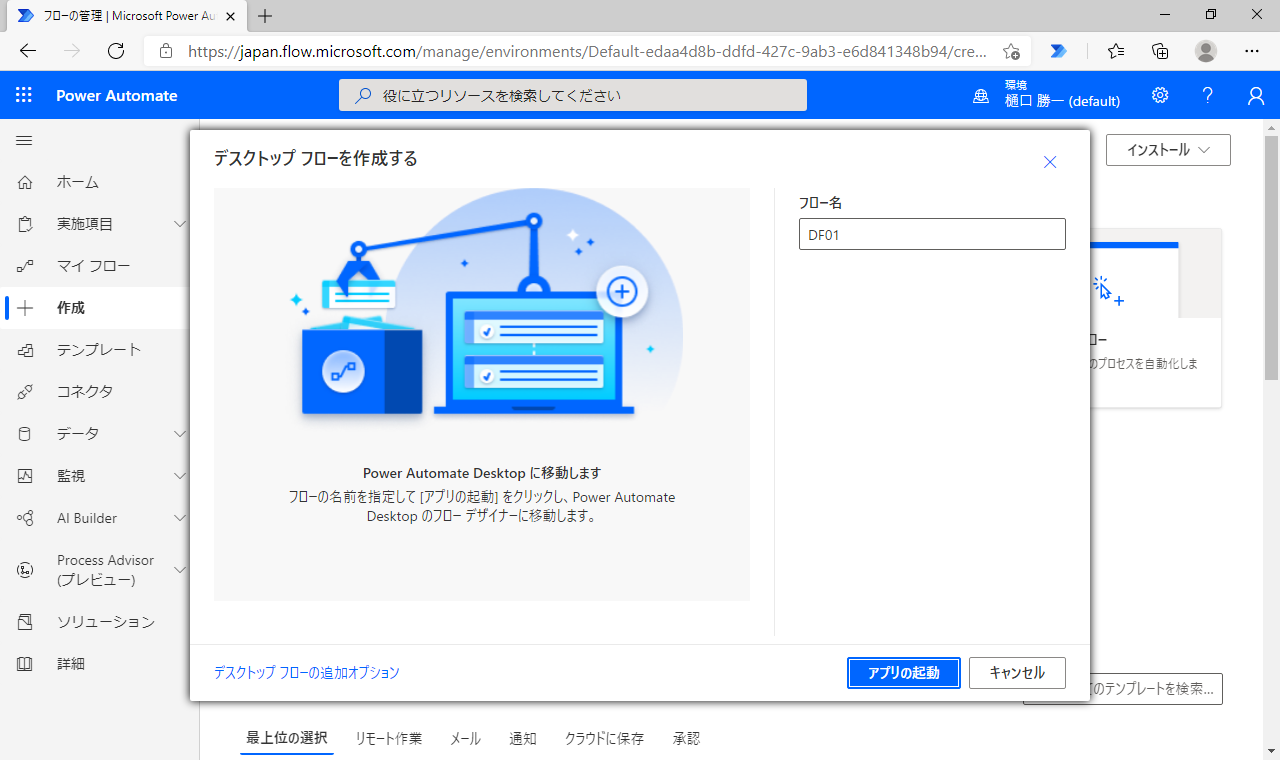The image size is (1280, 760).
Task: Open コネクタ label in sidebar
Action: point(85,392)
